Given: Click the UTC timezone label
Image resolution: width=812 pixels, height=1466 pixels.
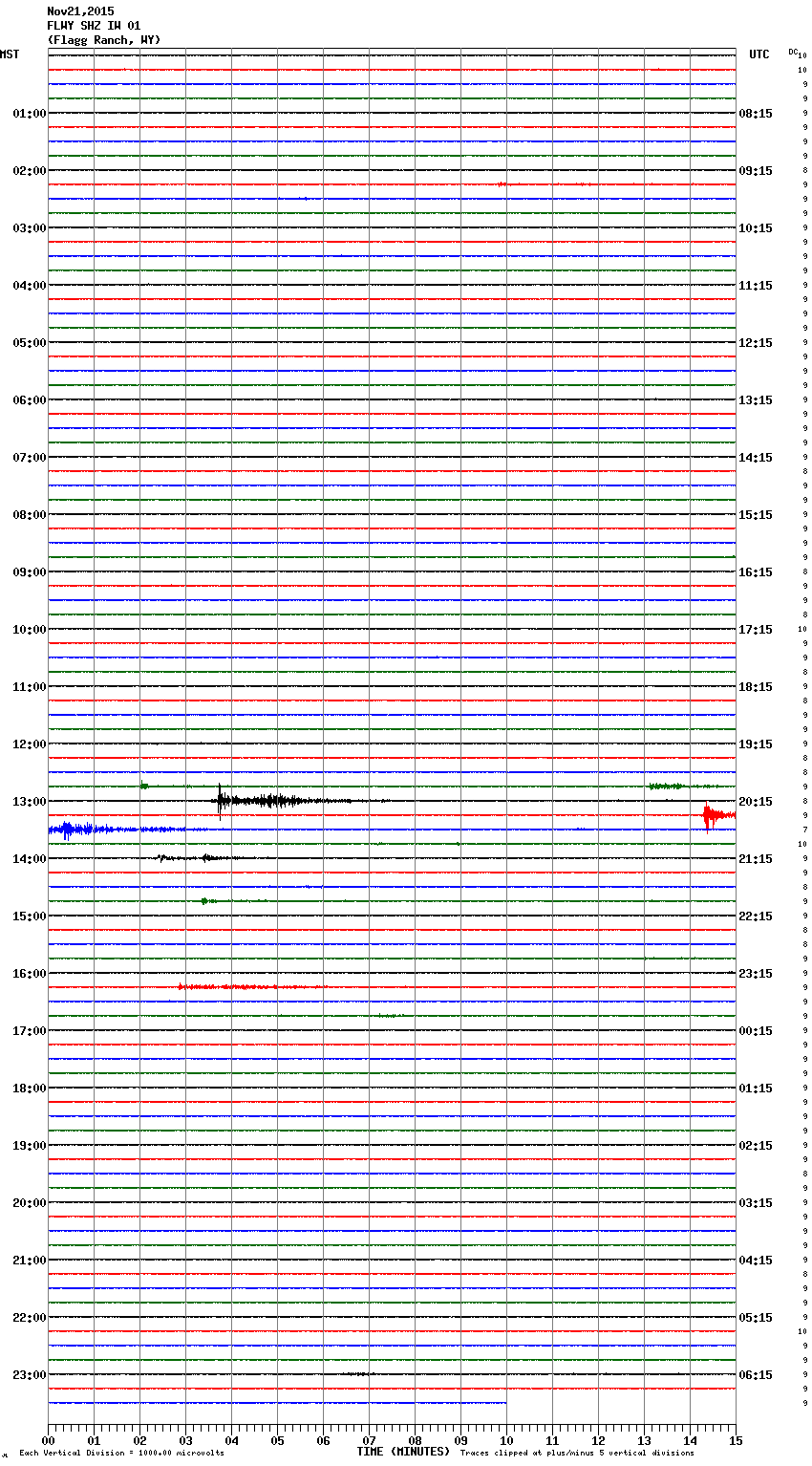Looking at the screenshot, I should [x=759, y=54].
